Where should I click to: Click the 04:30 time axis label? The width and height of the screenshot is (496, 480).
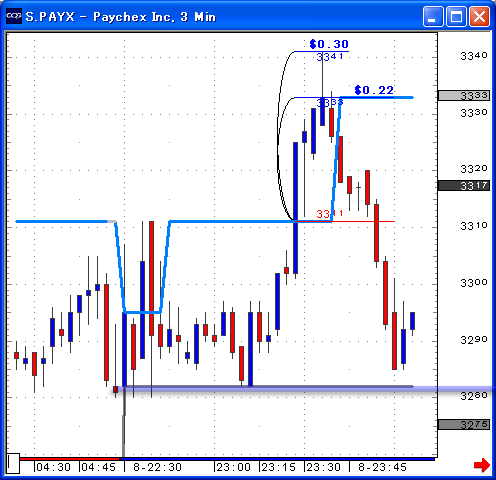[x=53, y=467]
